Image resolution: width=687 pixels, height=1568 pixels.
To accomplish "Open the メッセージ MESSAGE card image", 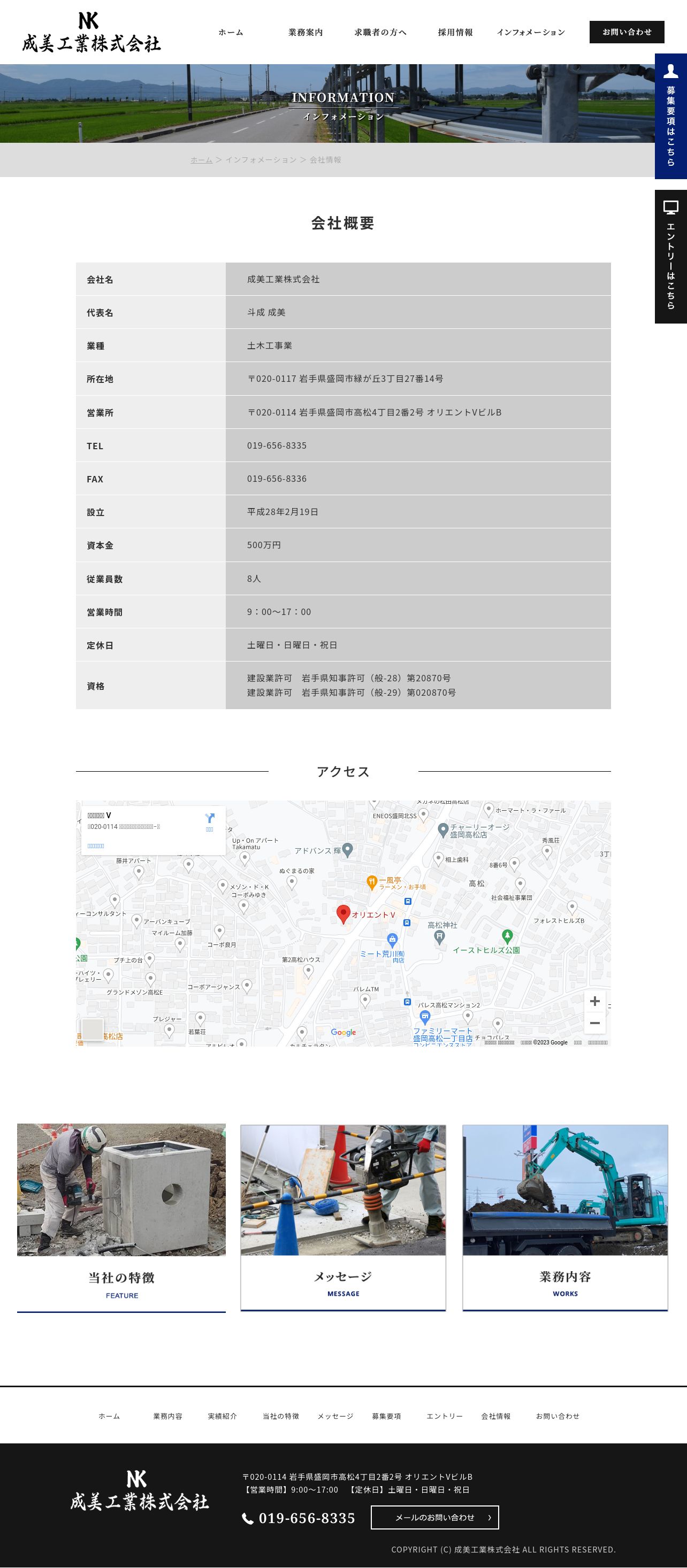I will (343, 1189).
